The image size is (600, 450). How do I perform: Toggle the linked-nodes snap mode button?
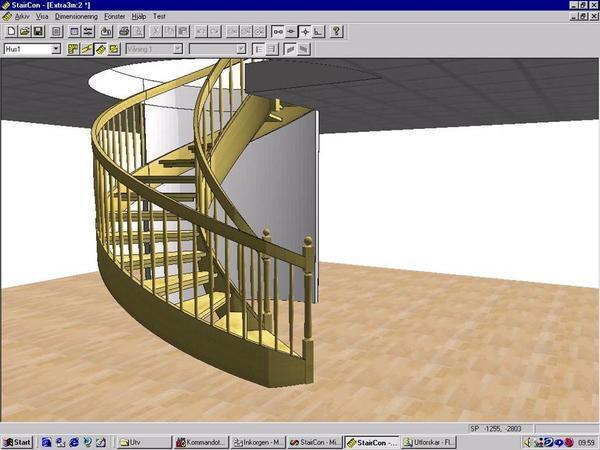point(278,31)
